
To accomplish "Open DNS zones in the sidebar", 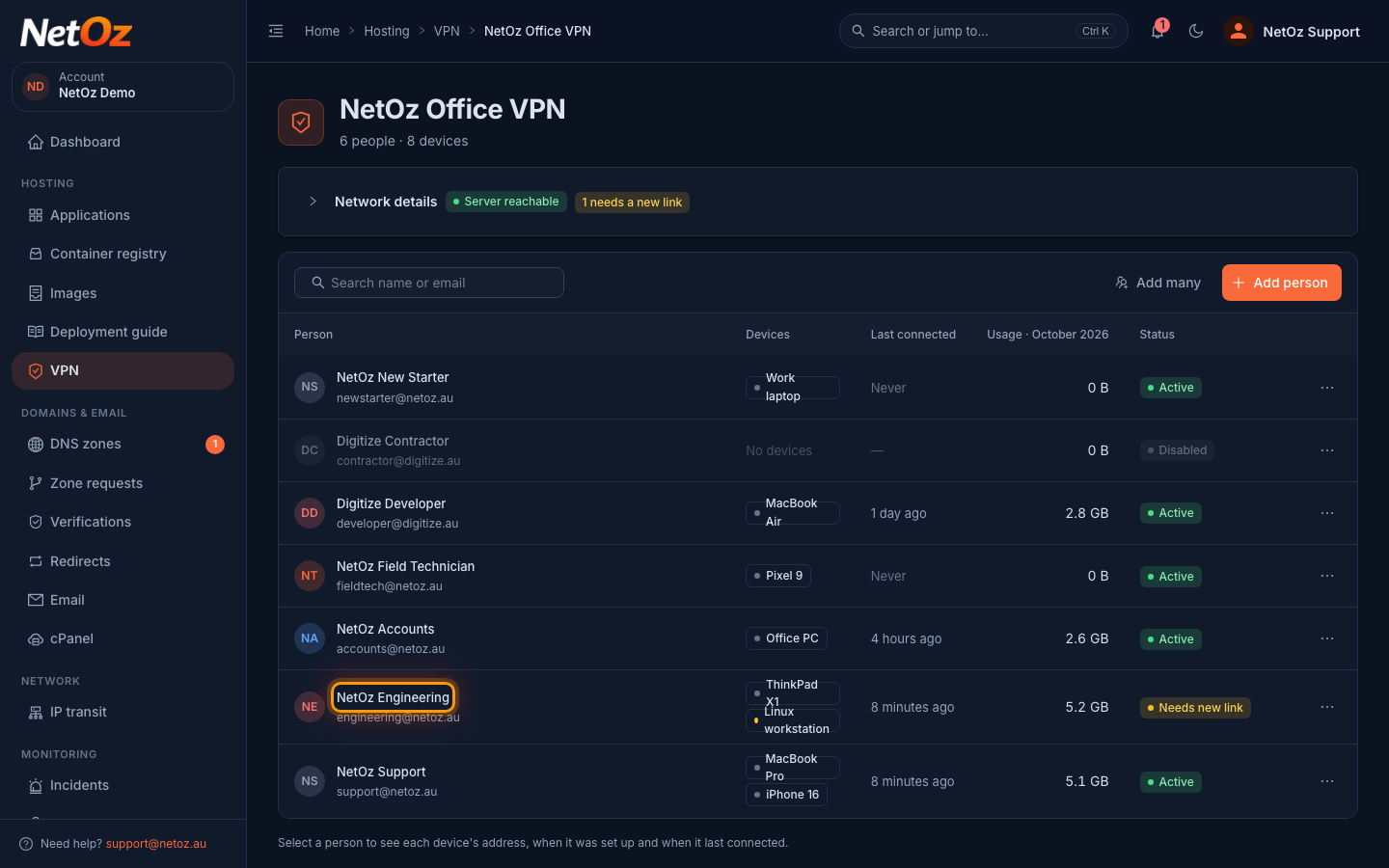I will click(x=123, y=444).
